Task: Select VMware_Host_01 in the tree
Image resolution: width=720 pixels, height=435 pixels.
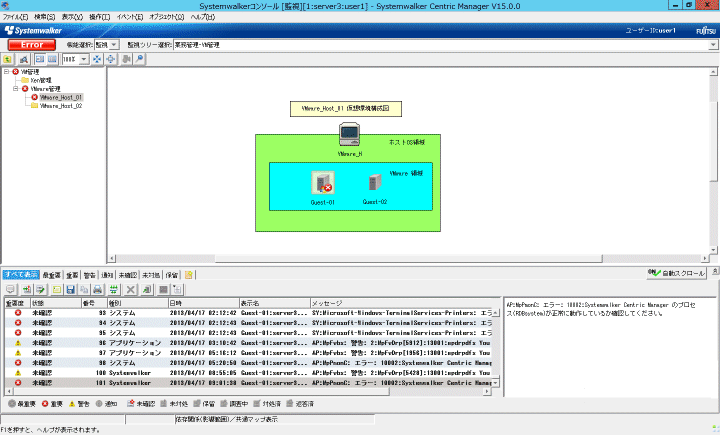Action: 61,97
